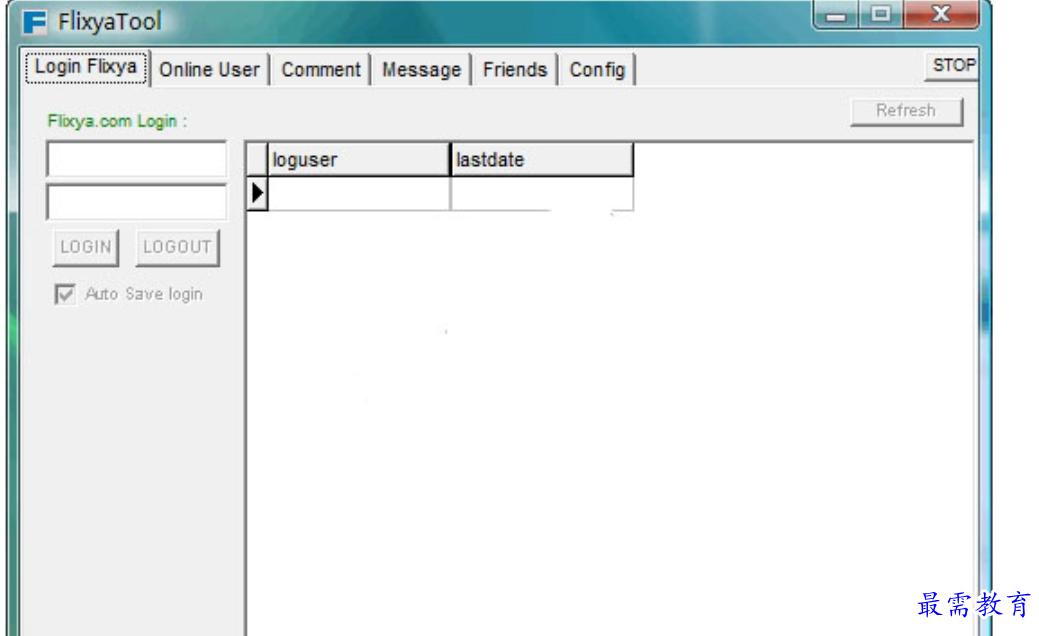Click the grid's top-left select-all corner cell

[257, 160]
